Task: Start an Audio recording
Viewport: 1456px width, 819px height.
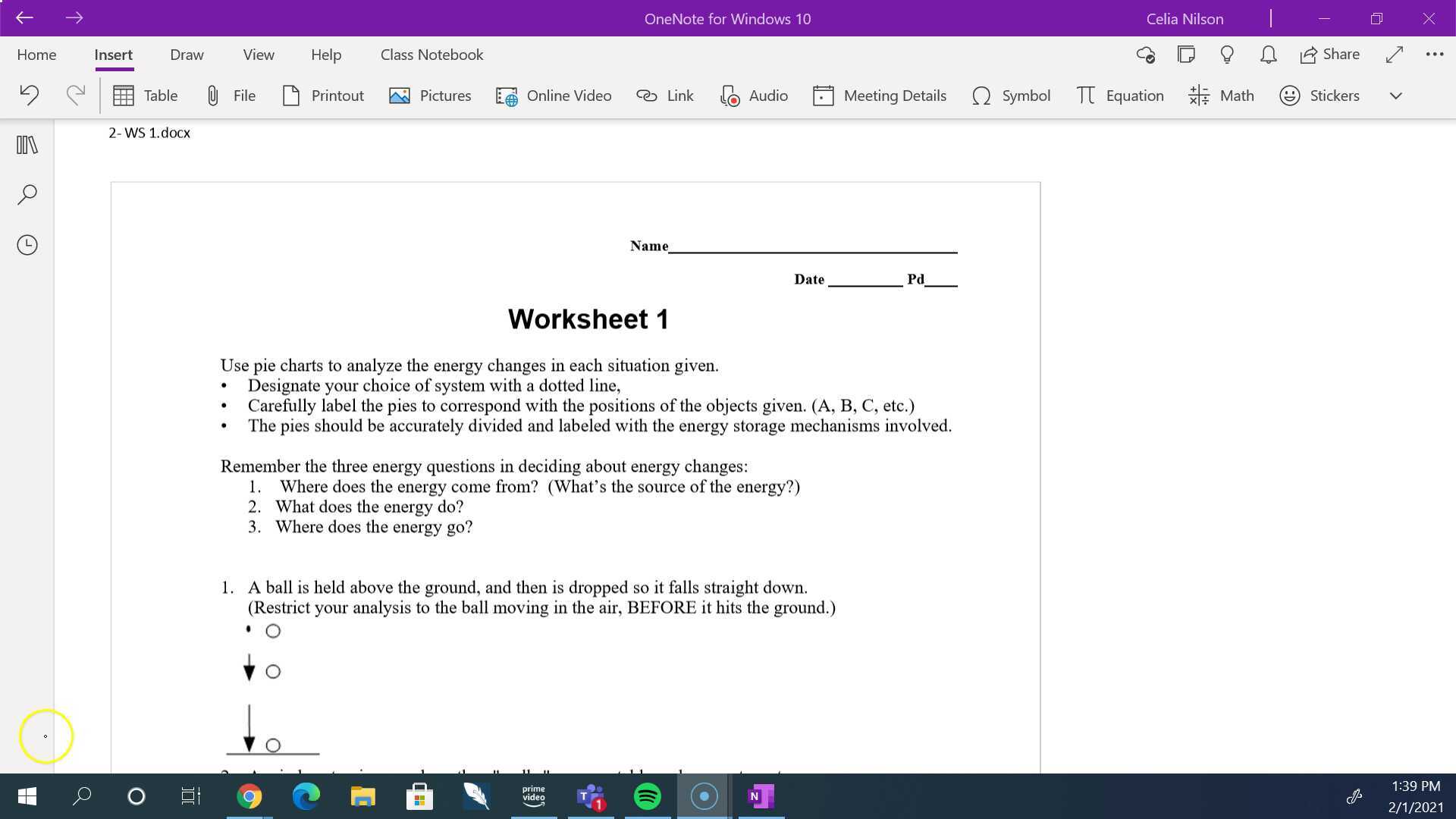Action: click(x=754, y=96)
